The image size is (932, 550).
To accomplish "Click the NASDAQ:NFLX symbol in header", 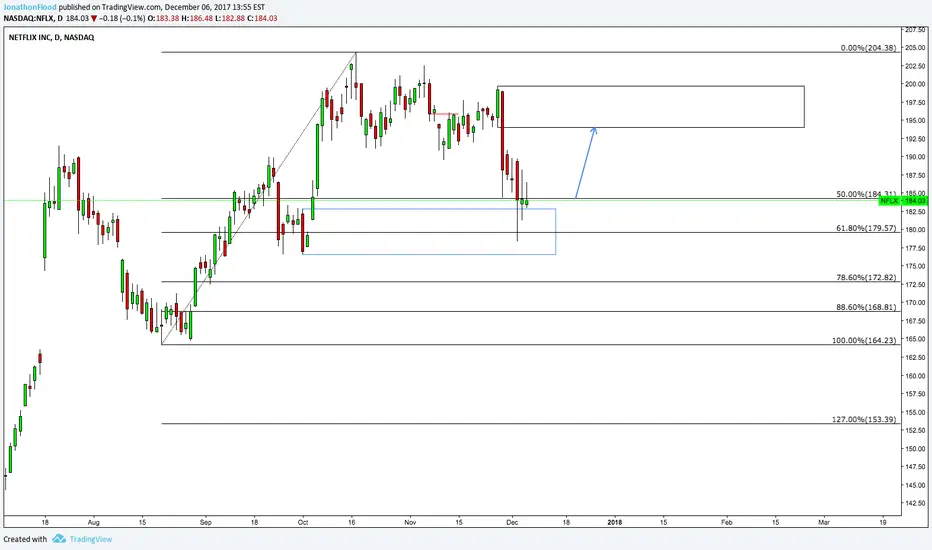I will (28, 18).
